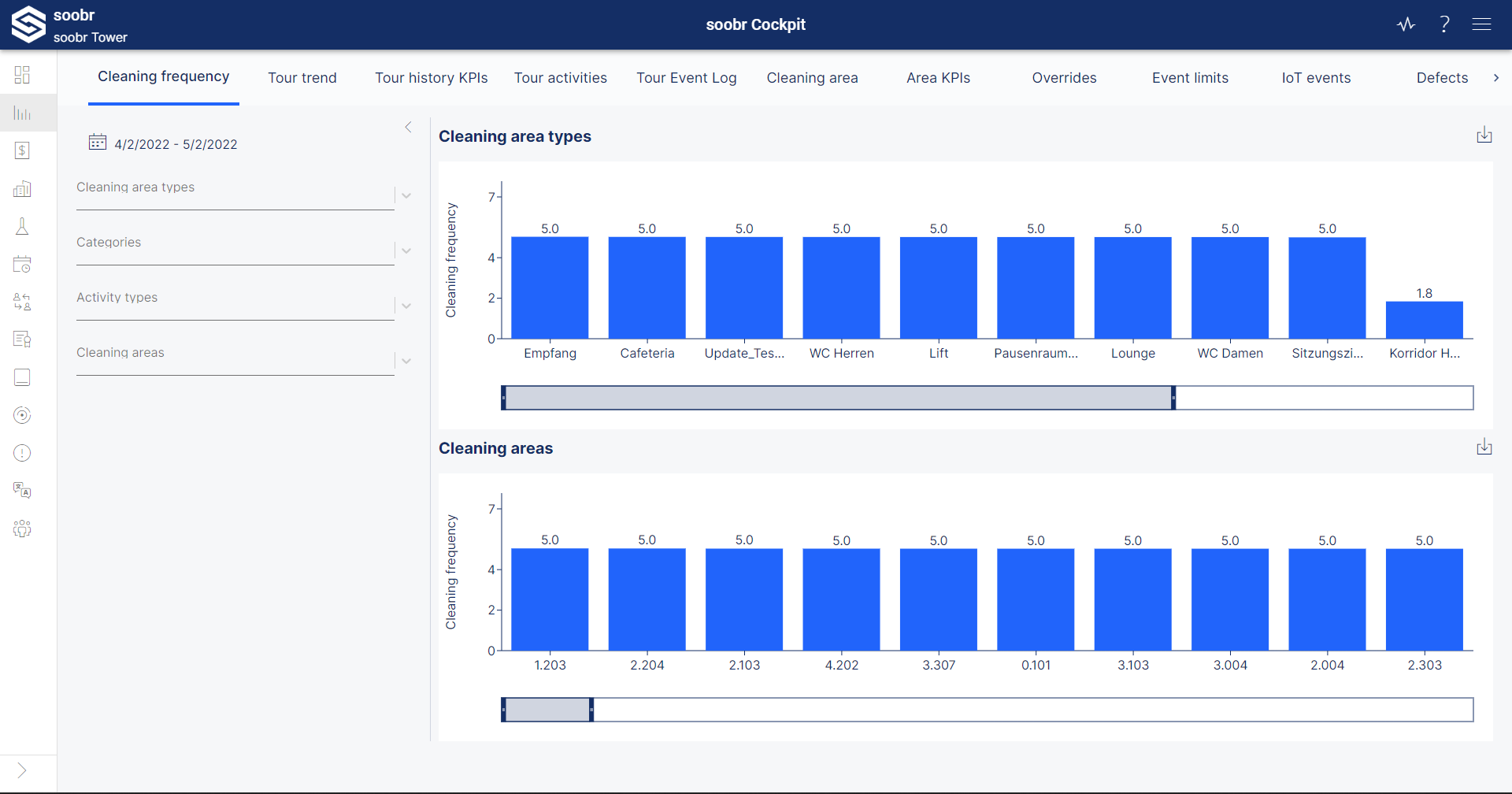Open the Tour Event Log tab
The width and height of the screenshot is (1512, 794).
tap(686, 78)
